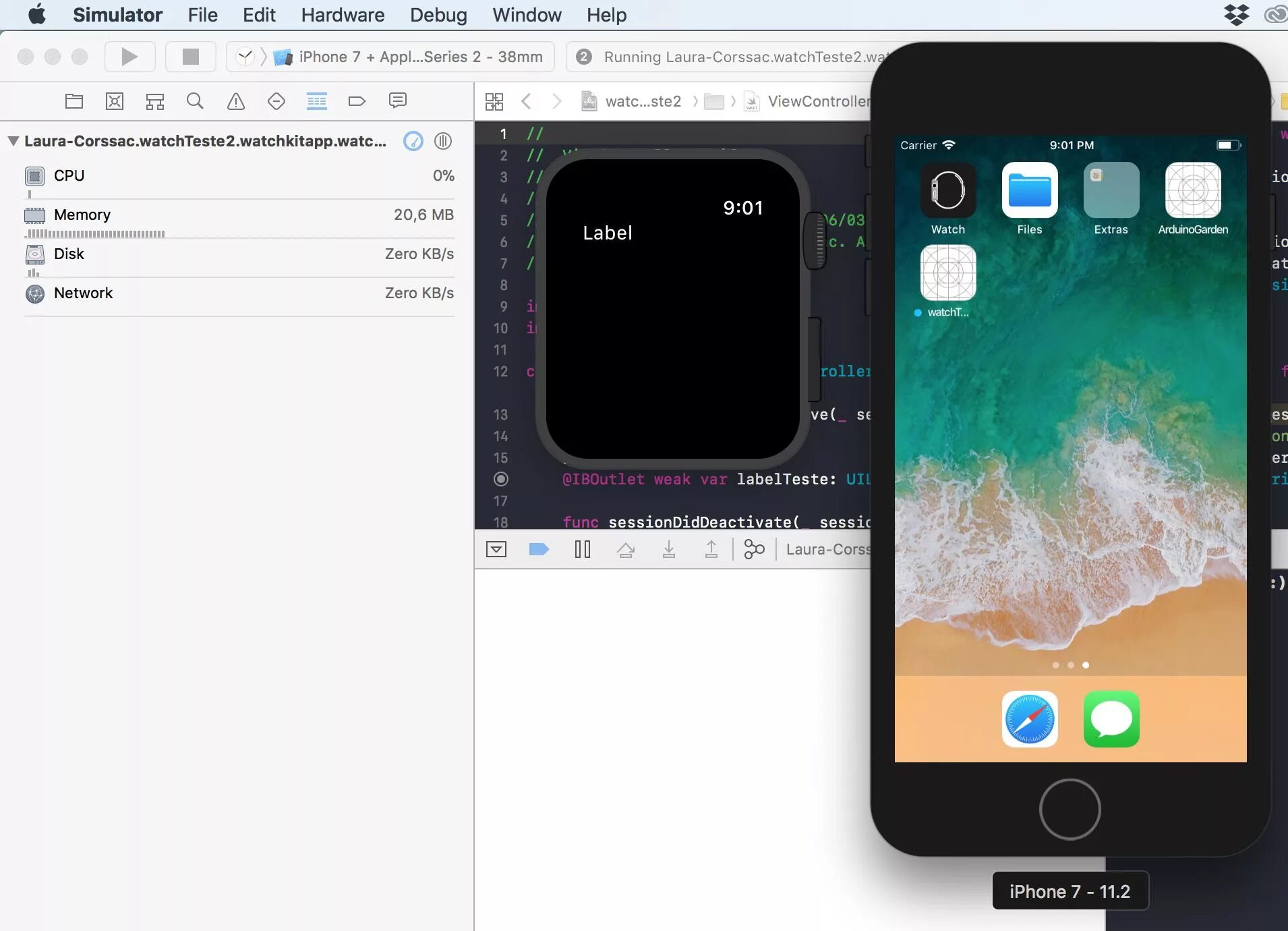Open Messages in the iPhone dock

1111,719
